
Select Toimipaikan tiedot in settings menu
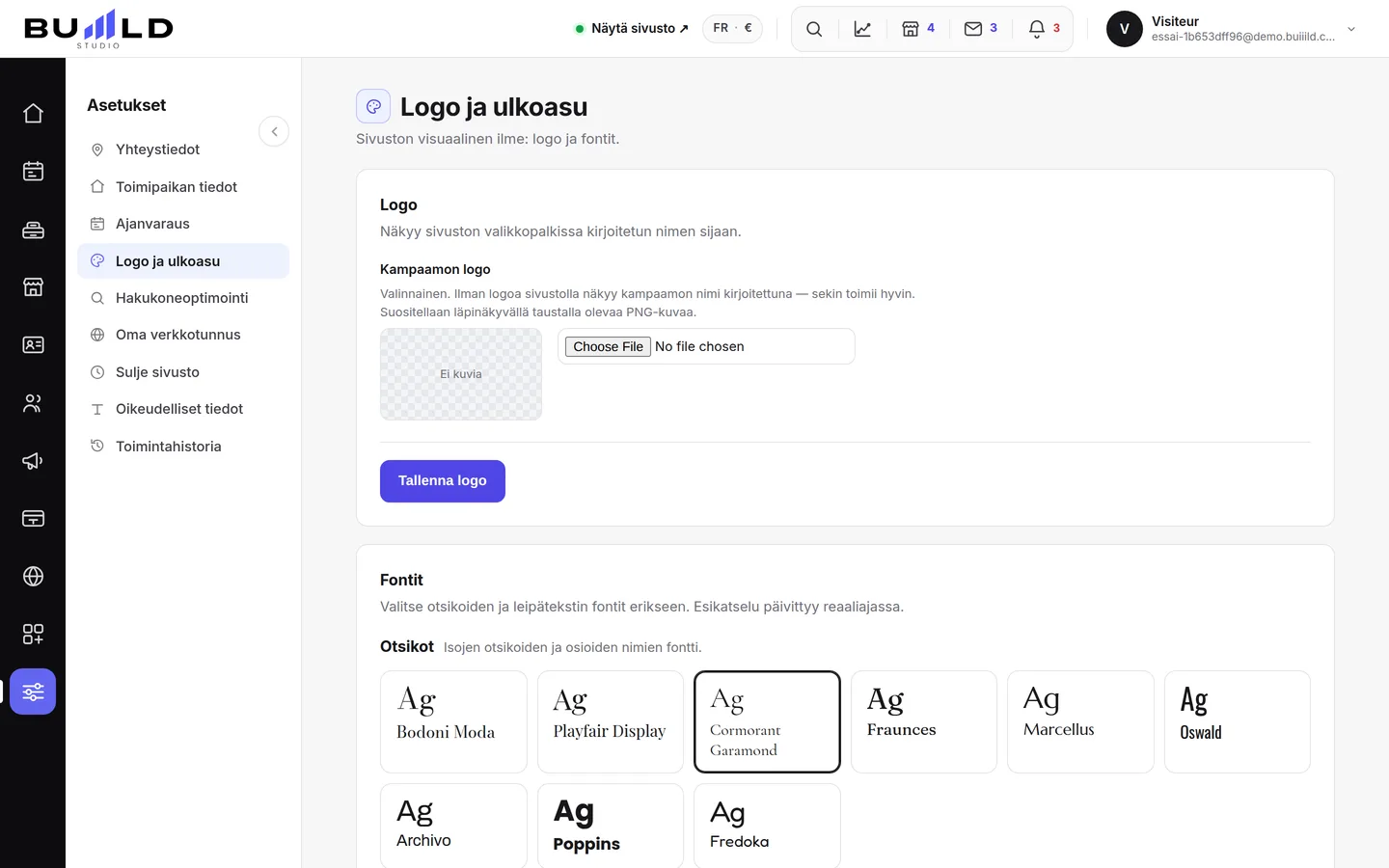(183, 187)
